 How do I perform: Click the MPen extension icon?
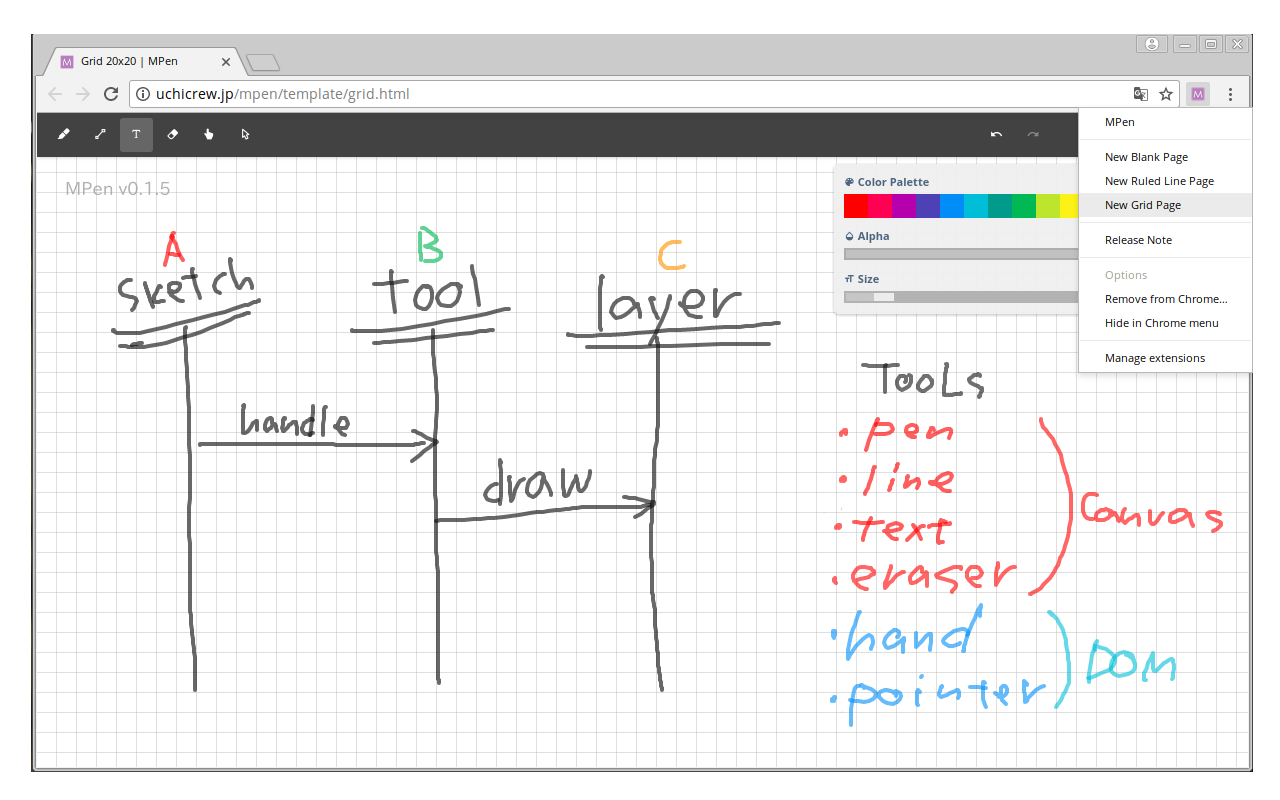pyautogui.click(x=1198, y=94)
